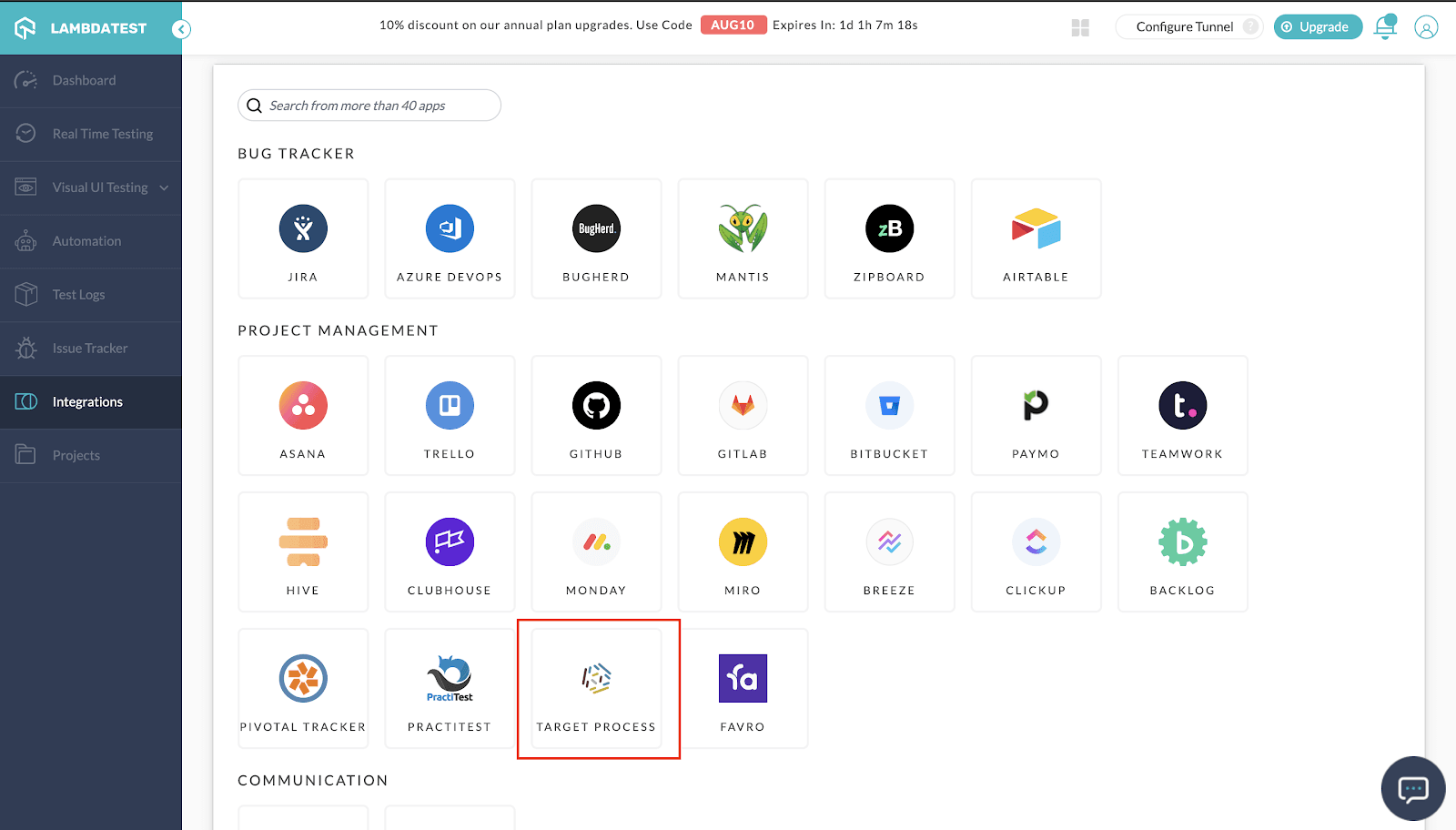Viewport: 1456px width, 830px height.
Task: Select the Target Process integration
Action: click(x=597, y=687)
